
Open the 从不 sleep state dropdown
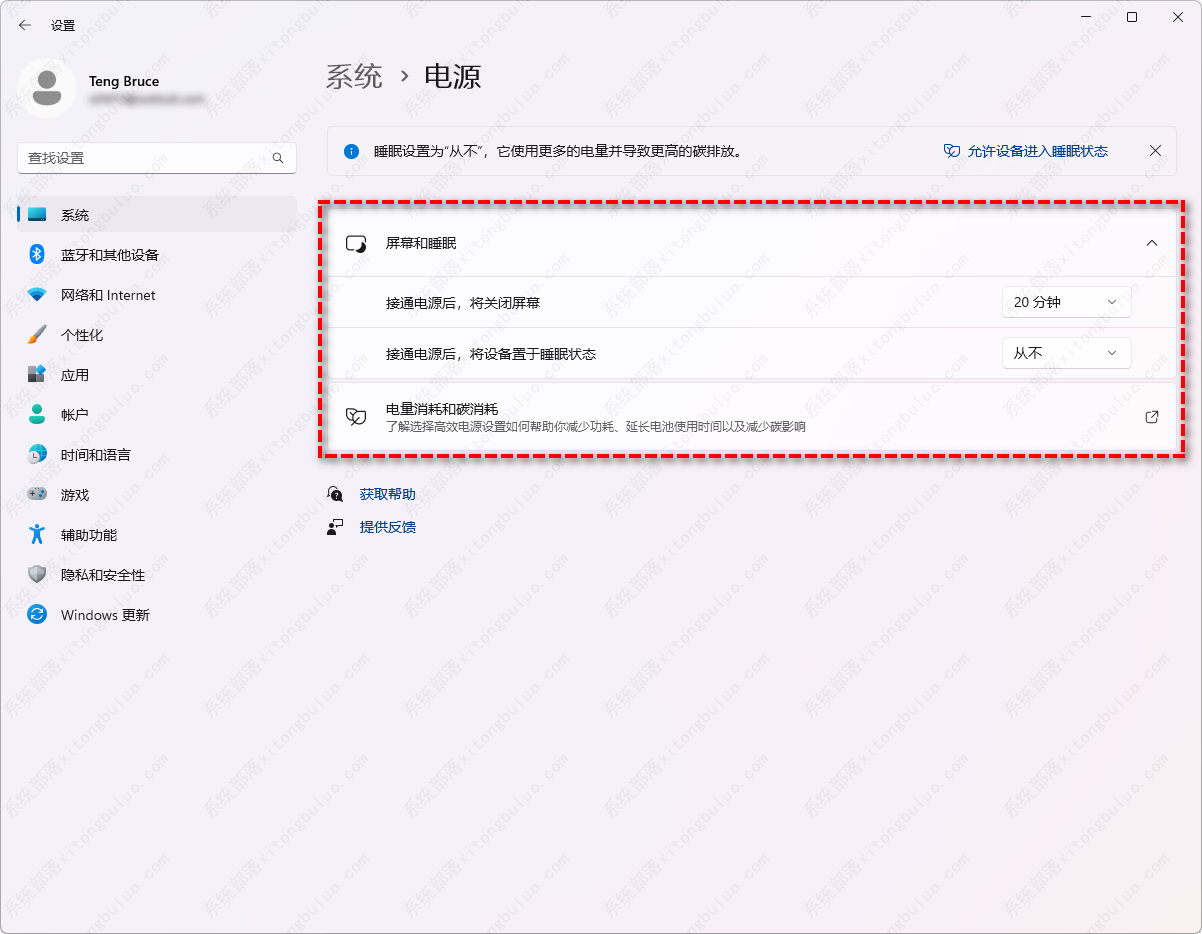1066,353
